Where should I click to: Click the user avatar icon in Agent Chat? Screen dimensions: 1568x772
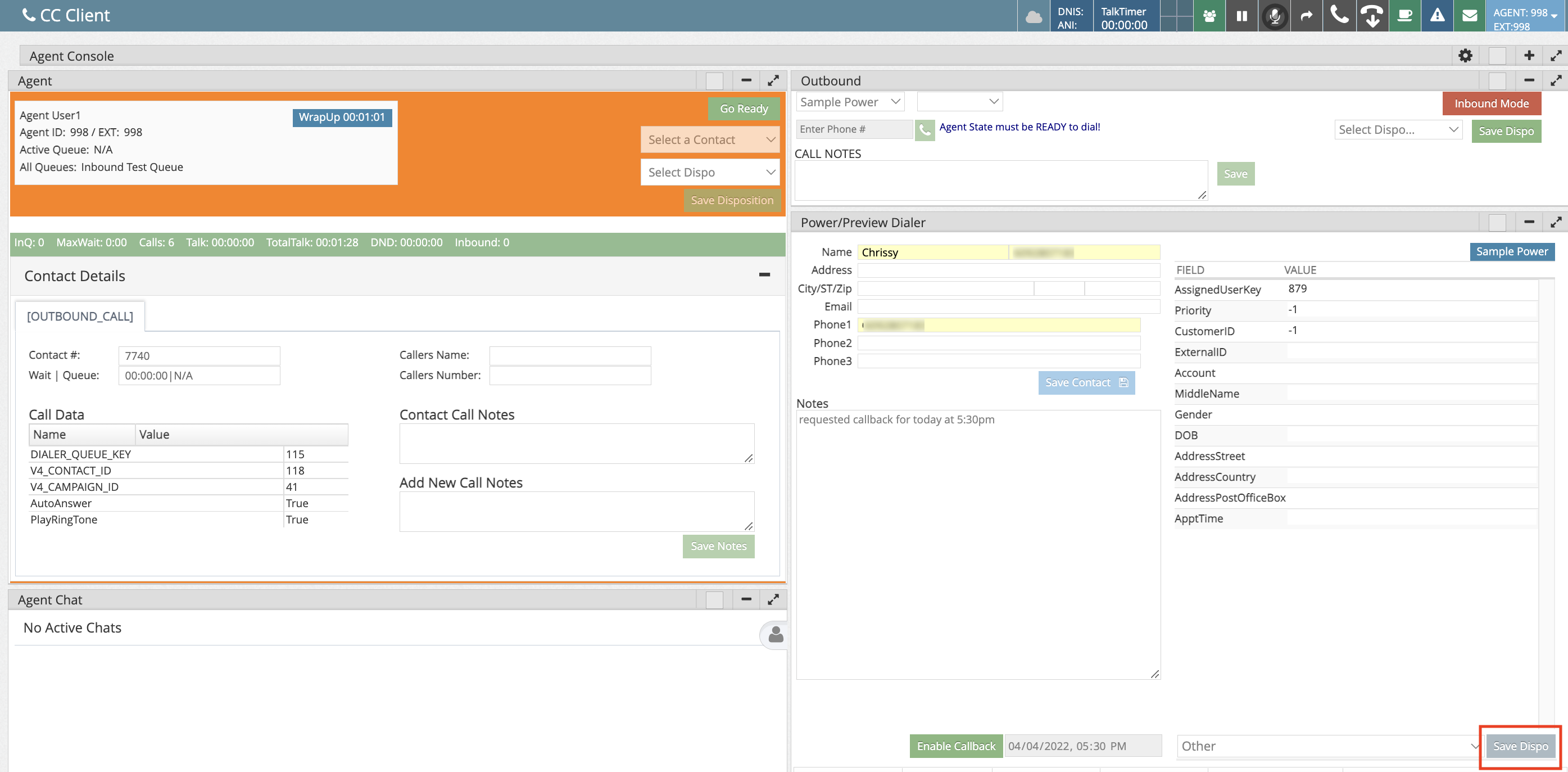tap(776, 635)
